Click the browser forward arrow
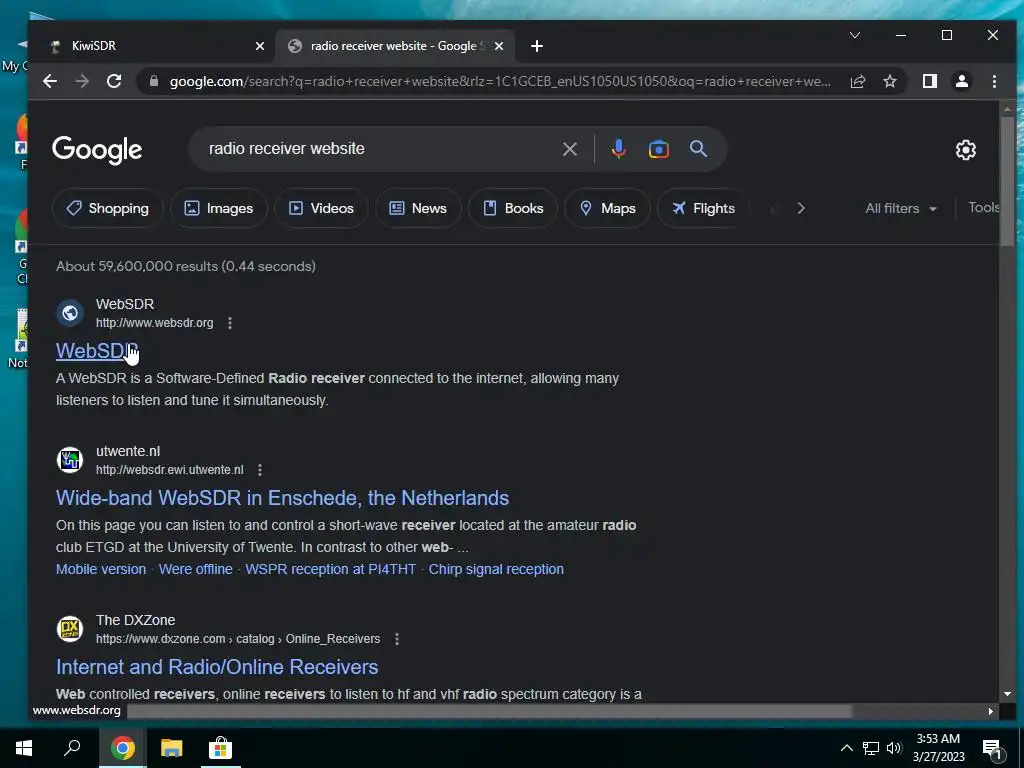 [82, 81]
